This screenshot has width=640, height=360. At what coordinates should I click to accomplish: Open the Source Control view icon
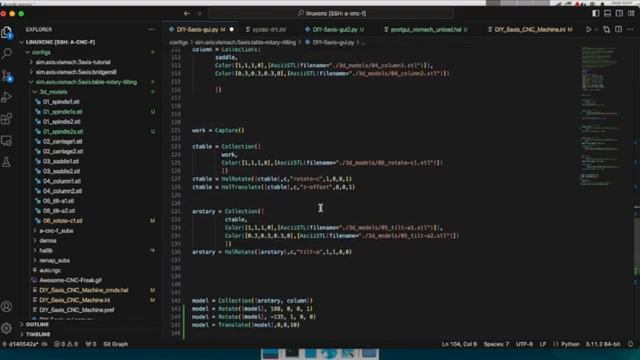[7, 76]
